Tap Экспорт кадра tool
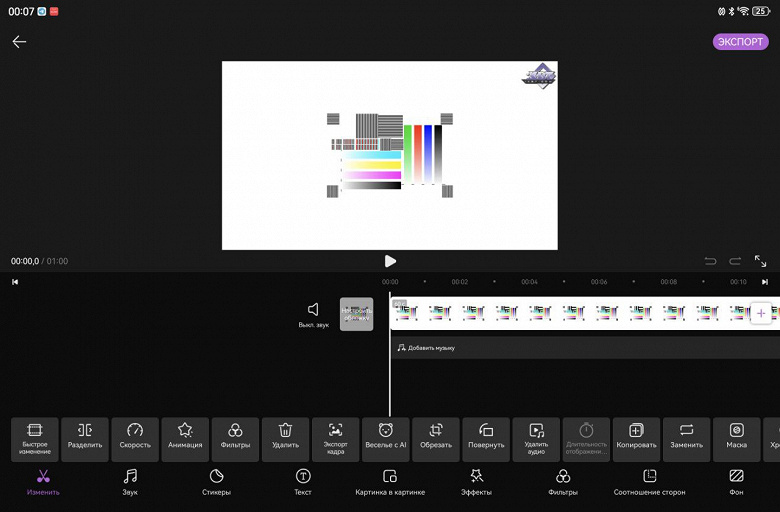The height and width of the screenshot is (512, 780). (336, 439)
